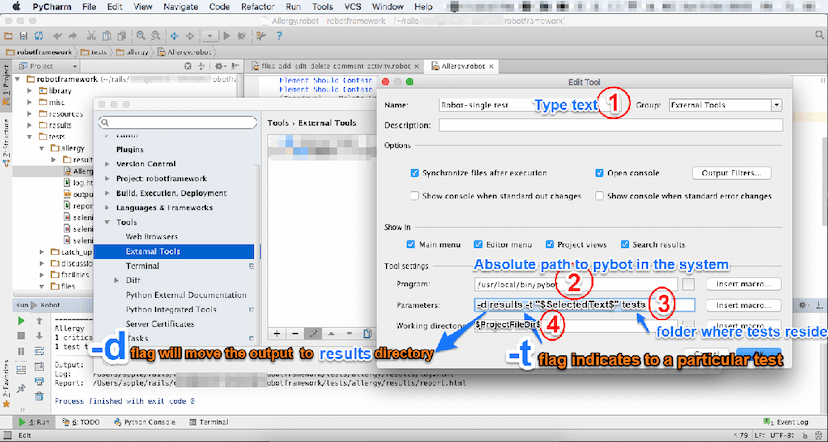
Task: Click the Cut scissors icon in toolbar
Action: click(91, 36)
